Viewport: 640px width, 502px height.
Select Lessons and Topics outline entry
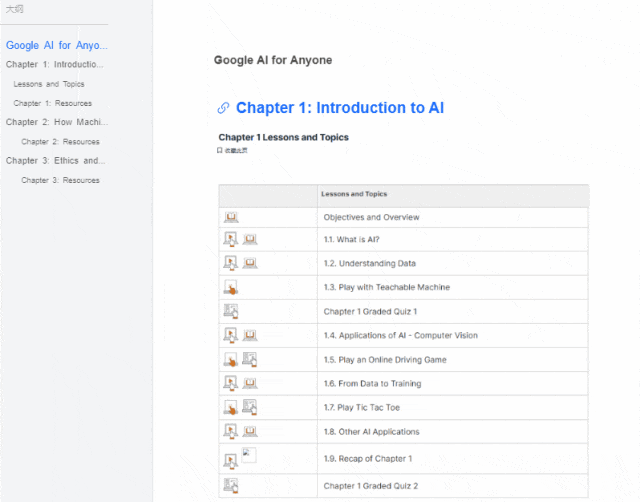pos(49,84)
